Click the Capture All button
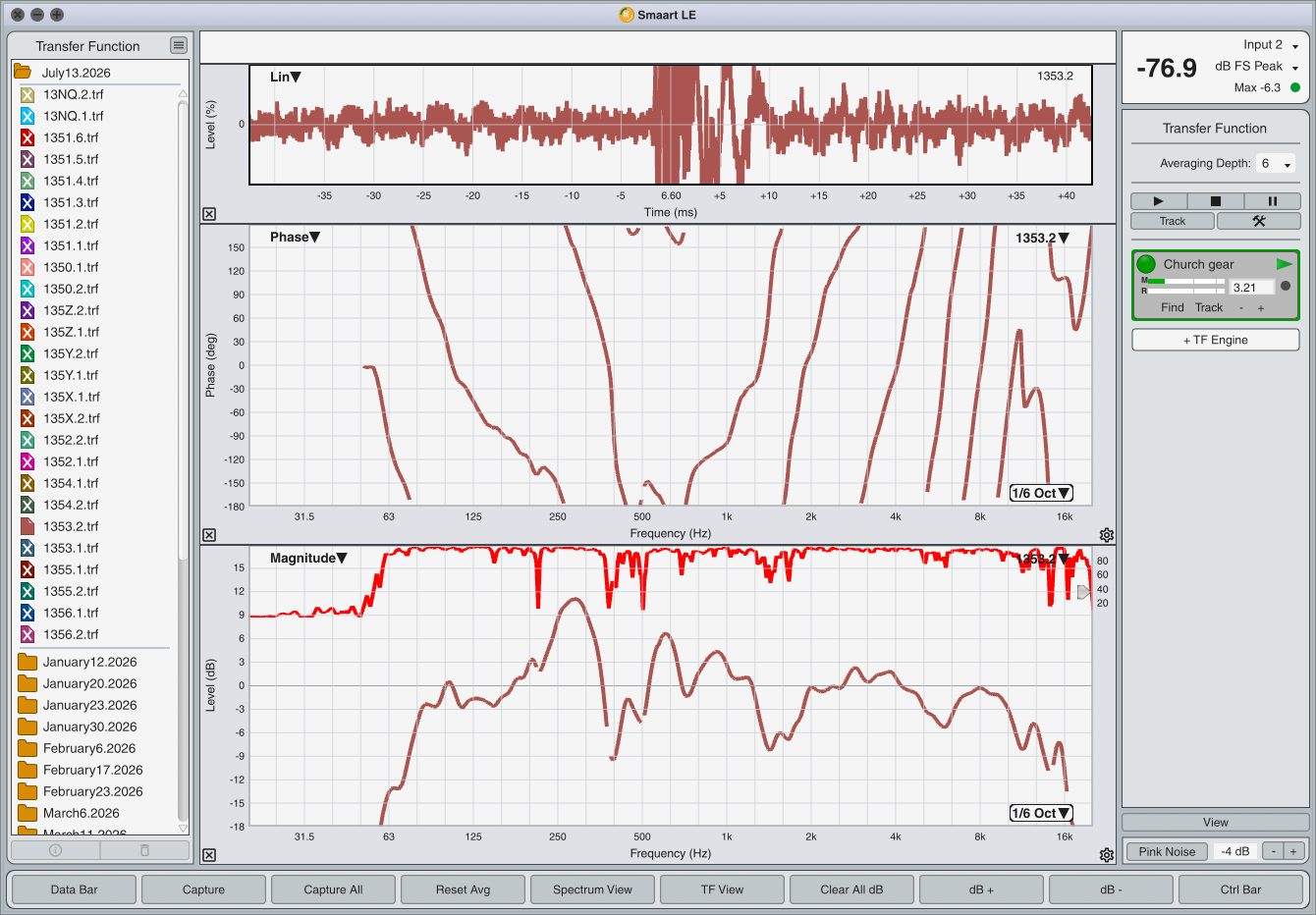This screenshot has height=915, width=1316. click(x=333, y=889)
